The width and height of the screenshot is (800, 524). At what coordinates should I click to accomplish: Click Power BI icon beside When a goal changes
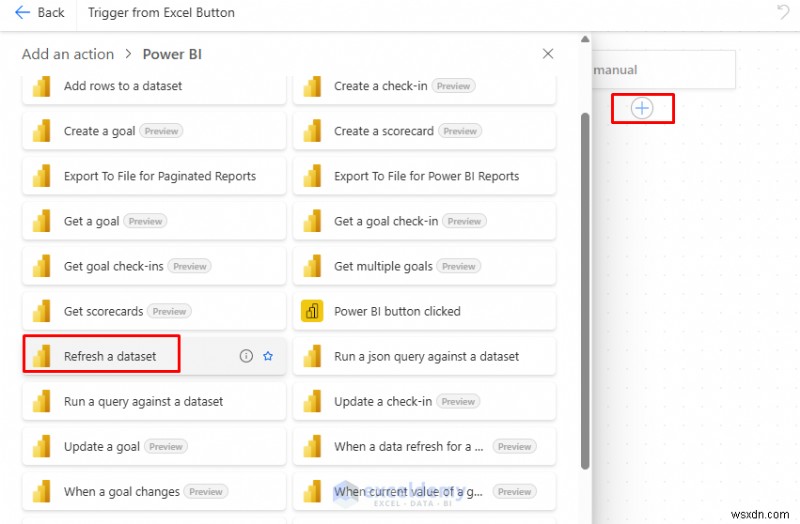42,491
